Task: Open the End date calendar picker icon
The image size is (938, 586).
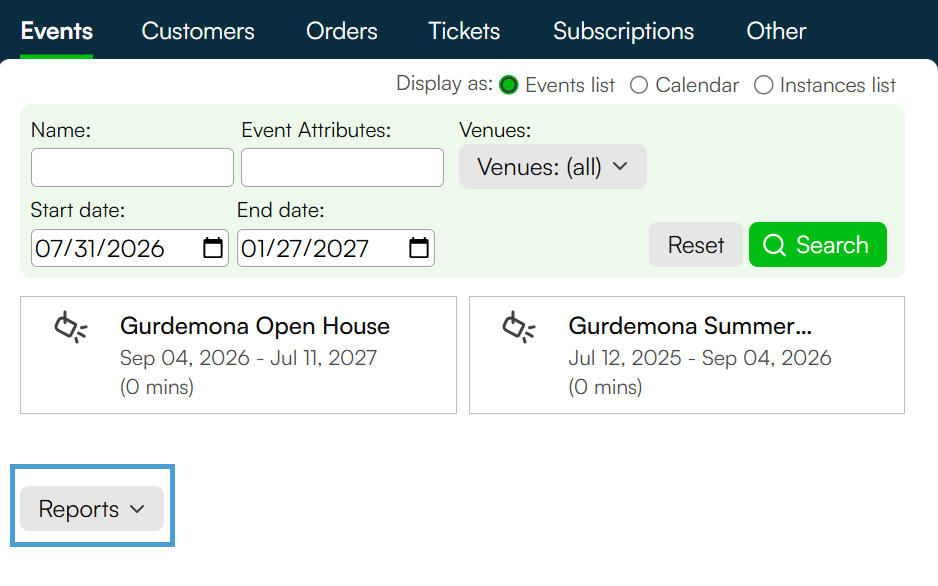Action: tap(419, 248)
